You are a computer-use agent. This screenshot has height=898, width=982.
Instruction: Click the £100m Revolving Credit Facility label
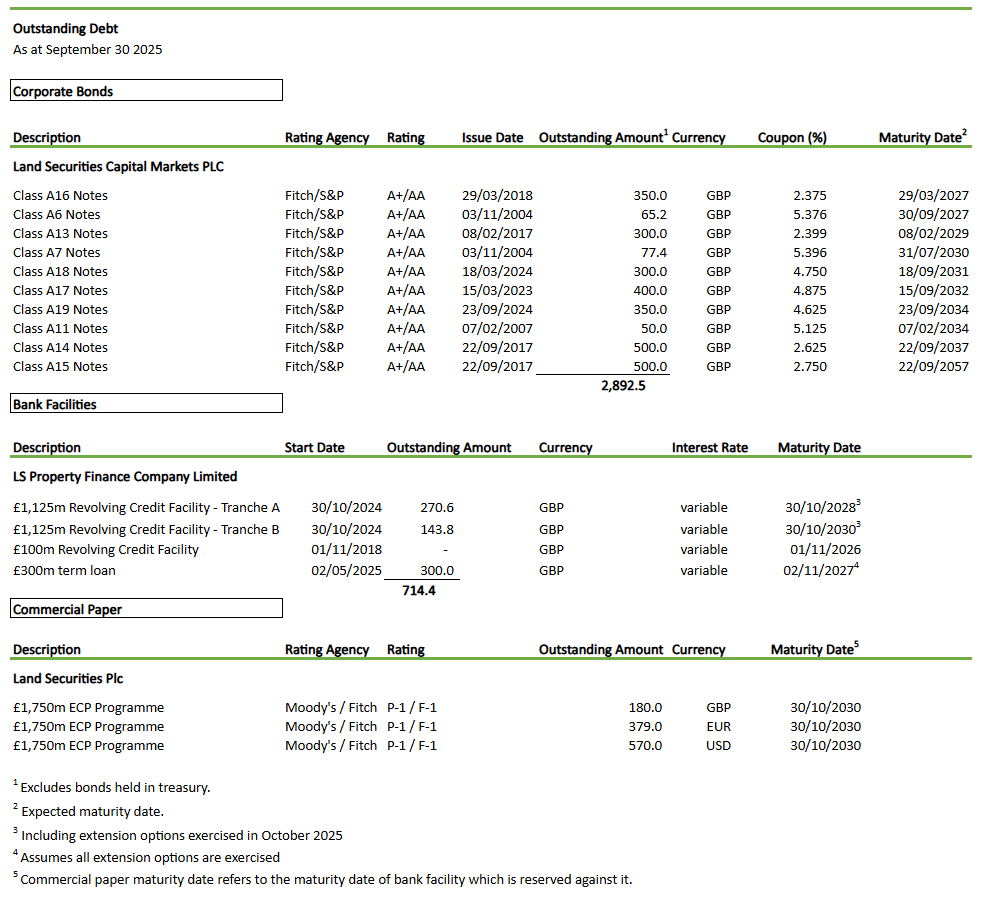(x=103, y=549)
